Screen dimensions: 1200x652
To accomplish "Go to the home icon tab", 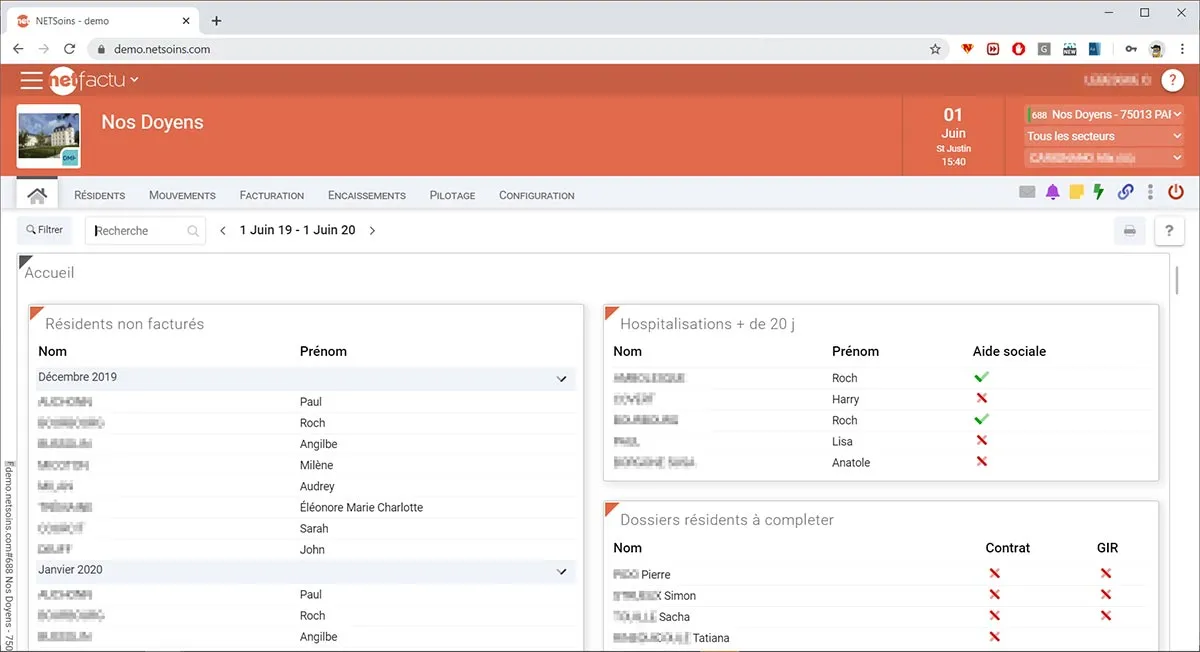I will point(38,194).
